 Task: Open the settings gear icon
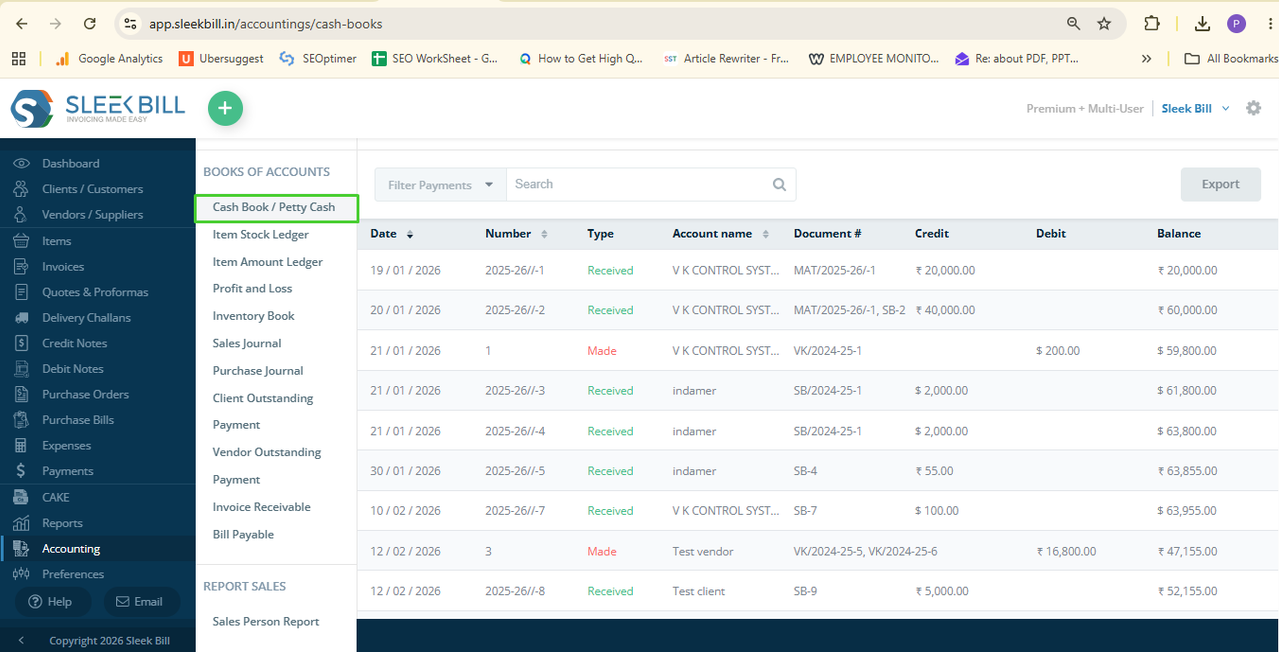[1253, 108]
